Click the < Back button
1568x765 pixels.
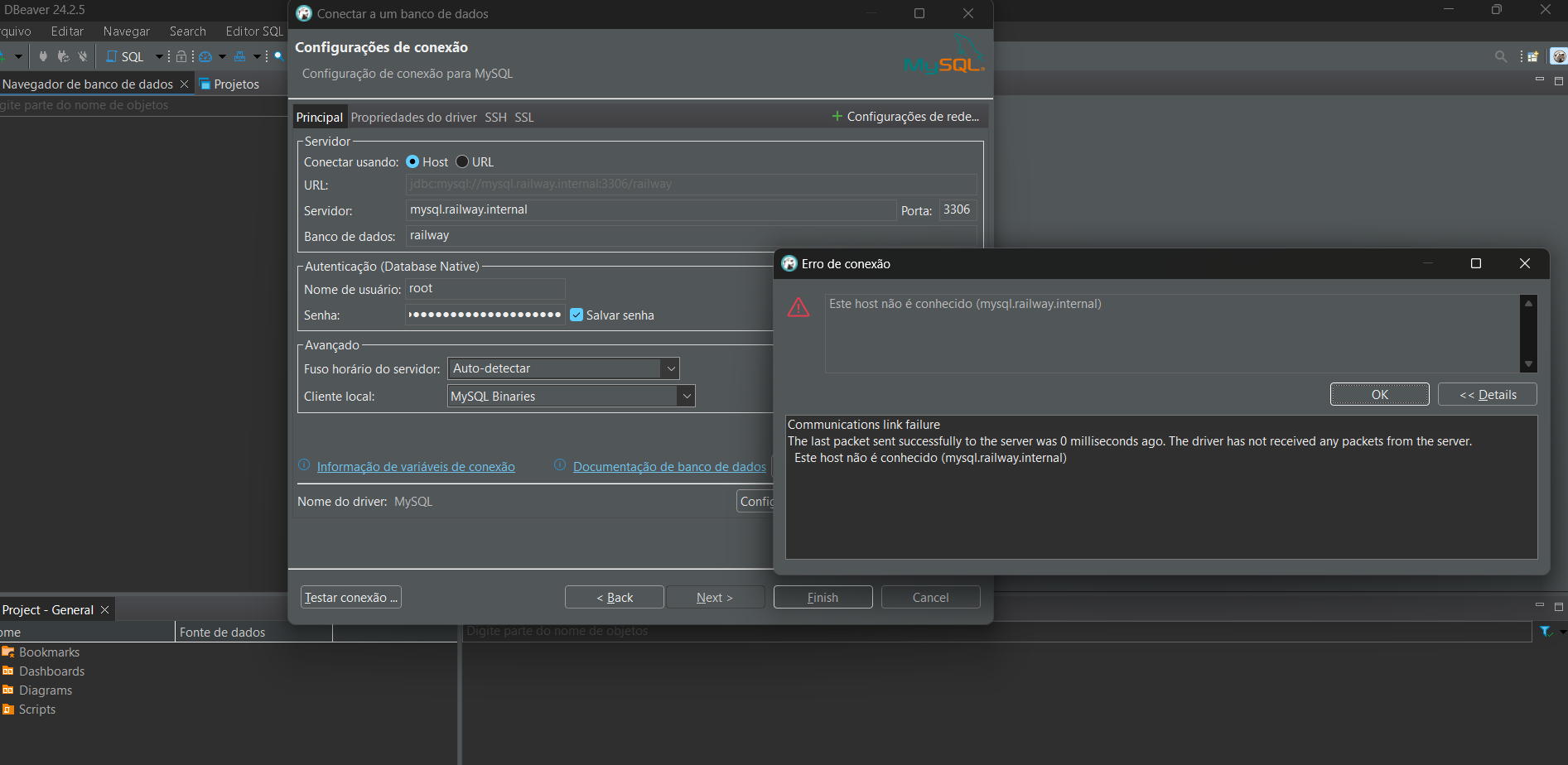pos(614,597)
